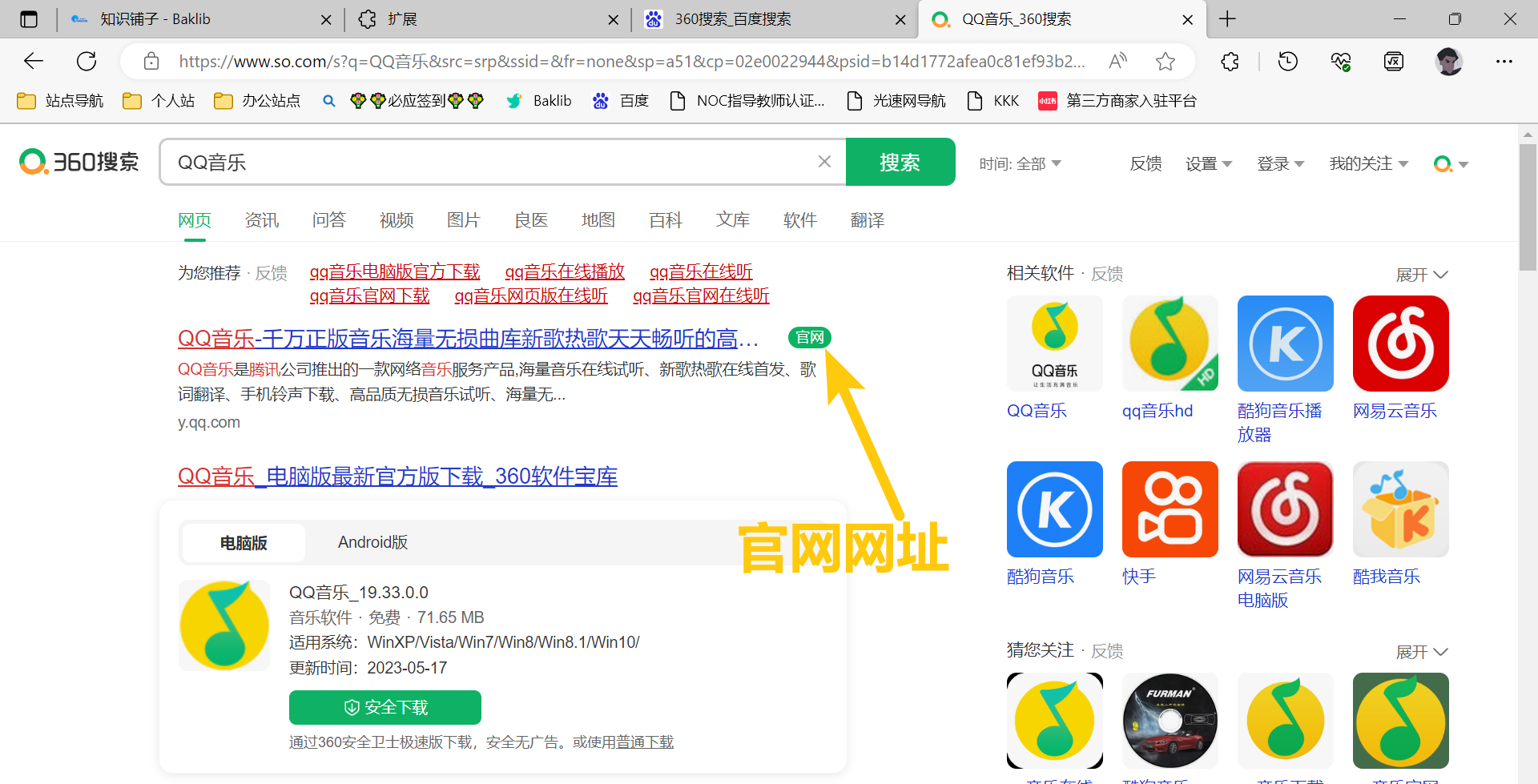Clear the search box with X icon

[x=824, y=162]
